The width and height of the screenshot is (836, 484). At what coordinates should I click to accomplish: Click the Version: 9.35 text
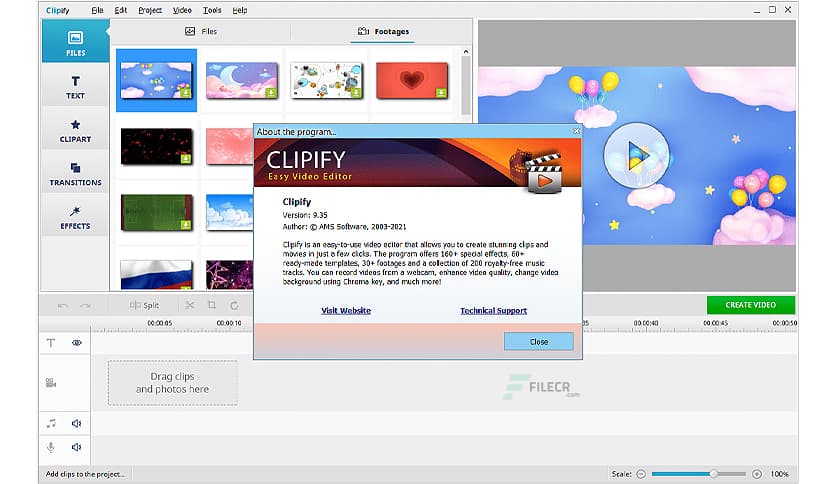pyautogui.click(x=305, y=215)
